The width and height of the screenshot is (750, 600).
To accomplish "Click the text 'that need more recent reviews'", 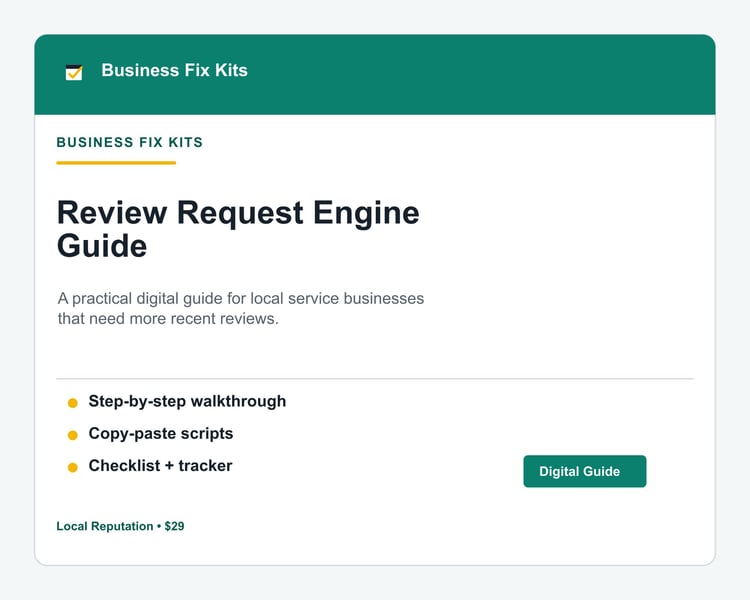I will 167,319.
